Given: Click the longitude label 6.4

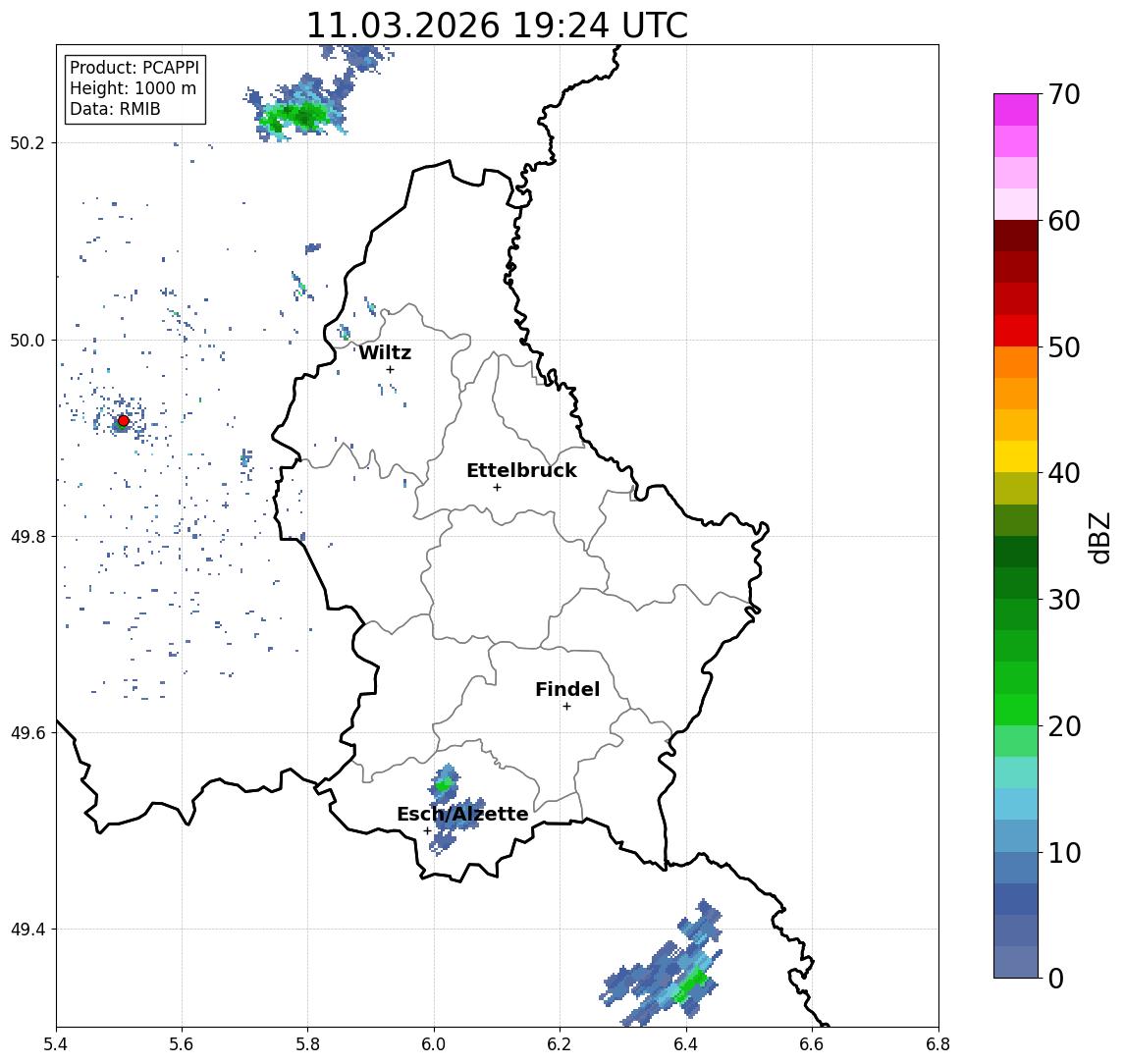Looking at the screenshot, I should [x=686, y=1044].
